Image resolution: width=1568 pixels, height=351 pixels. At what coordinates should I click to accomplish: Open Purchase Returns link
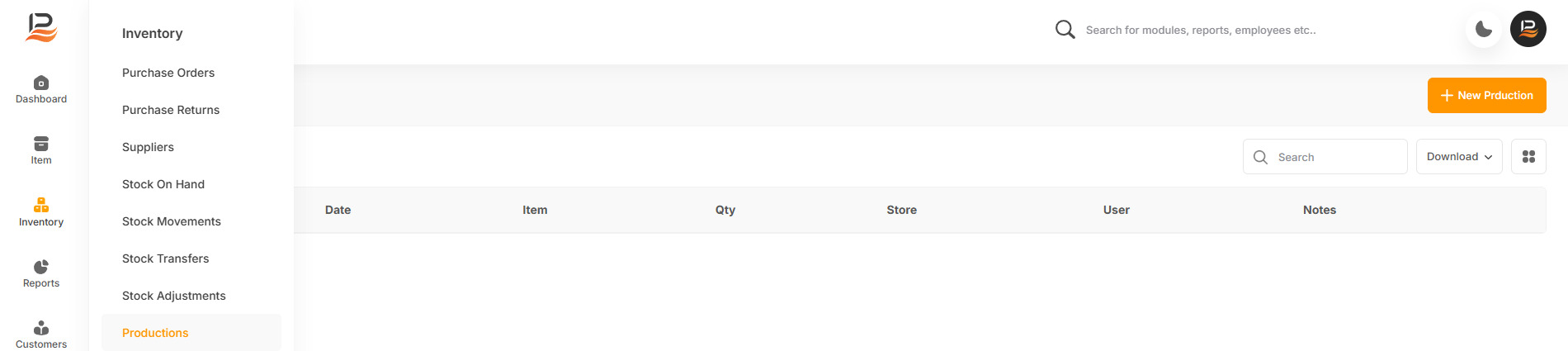[171, 110]
